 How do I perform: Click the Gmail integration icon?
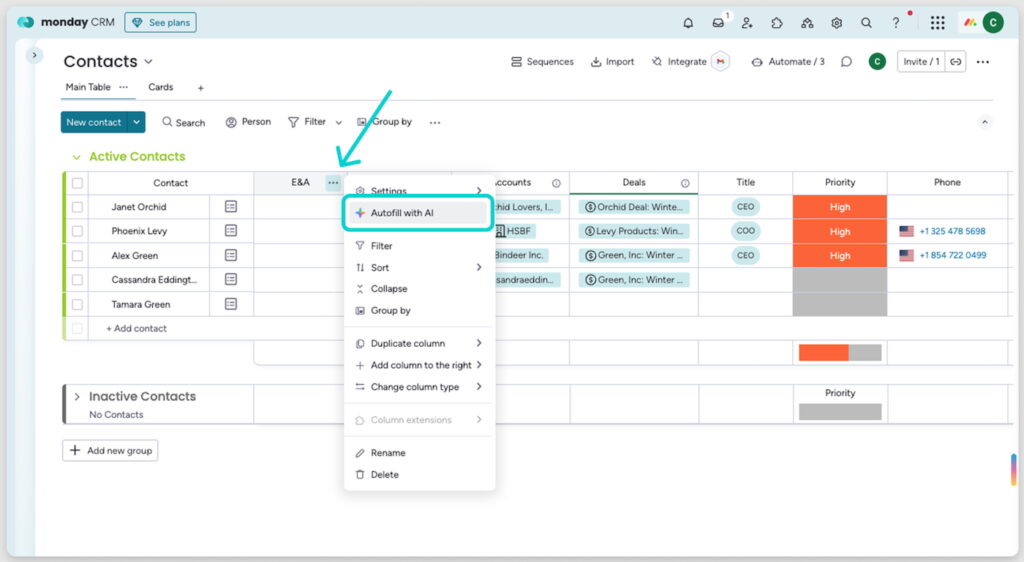coord(720,61)
